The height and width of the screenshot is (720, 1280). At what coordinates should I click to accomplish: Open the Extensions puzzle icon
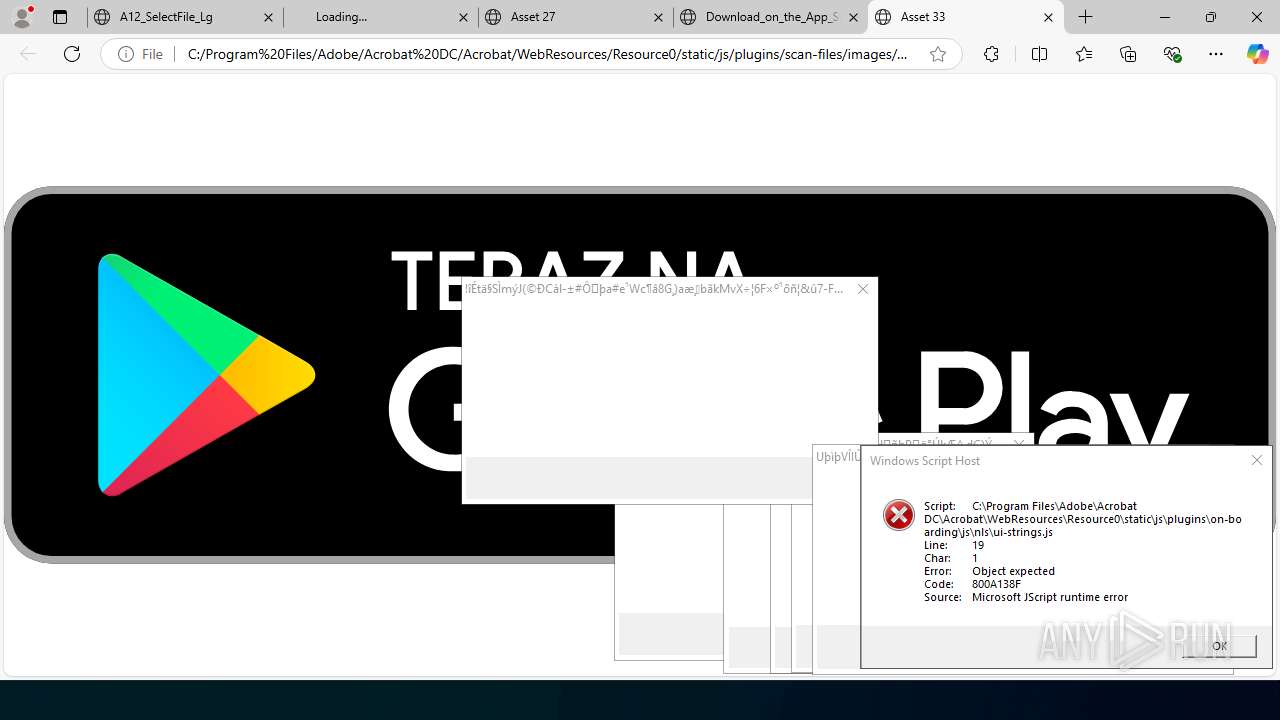[x=991, y=54]
